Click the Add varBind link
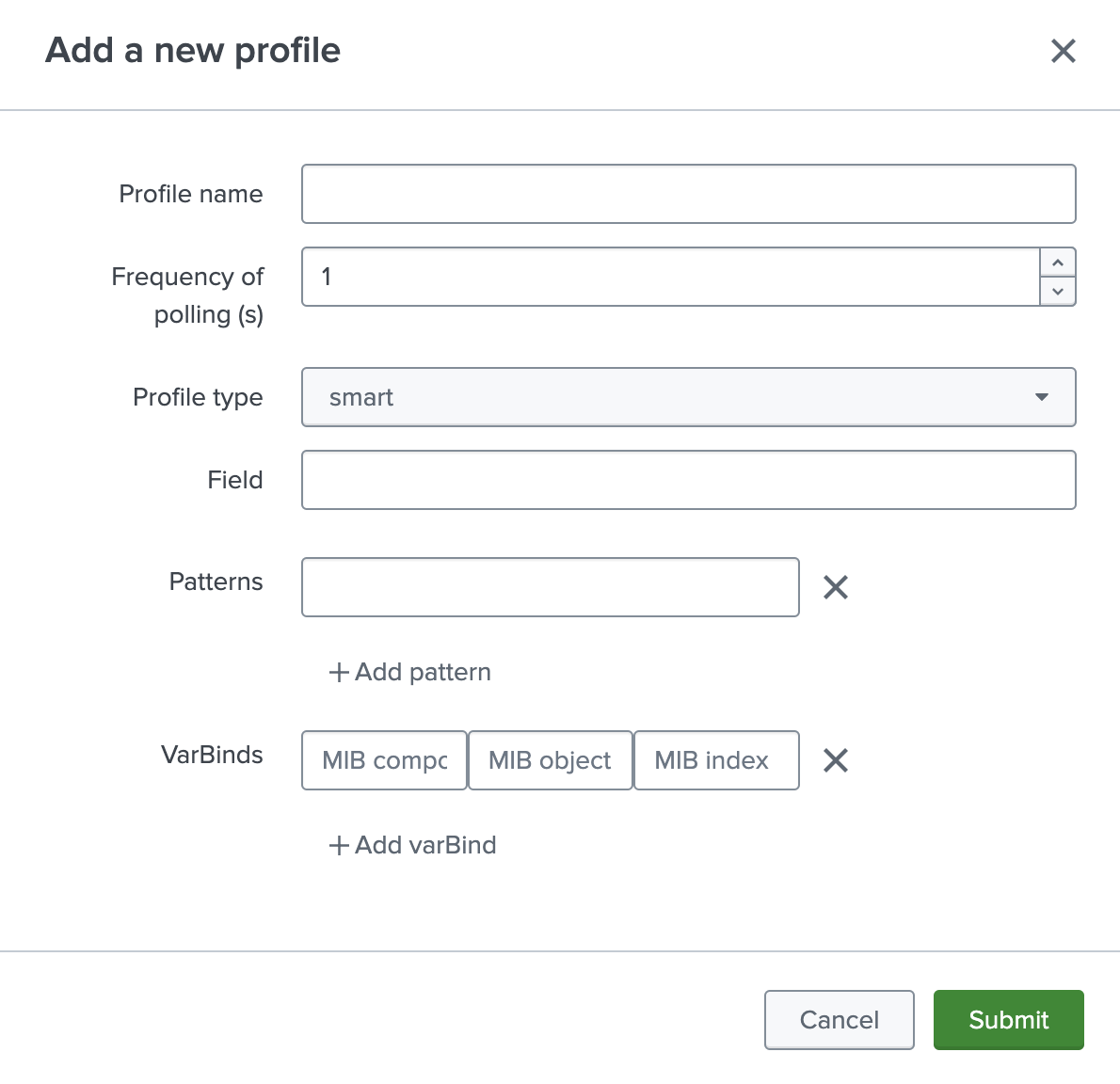 coord(413,845)
